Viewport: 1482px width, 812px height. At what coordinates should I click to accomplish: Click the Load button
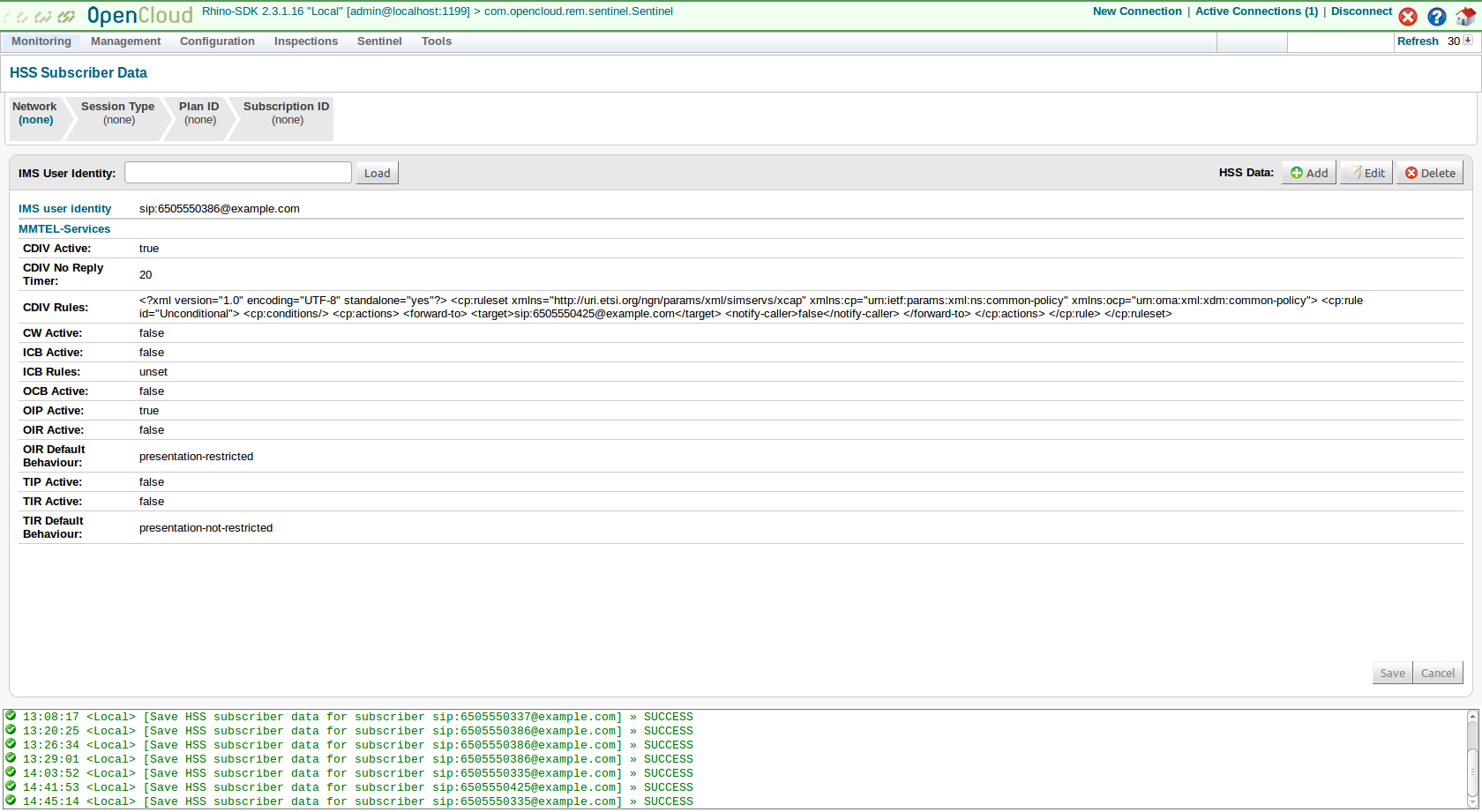pos(378,173)
